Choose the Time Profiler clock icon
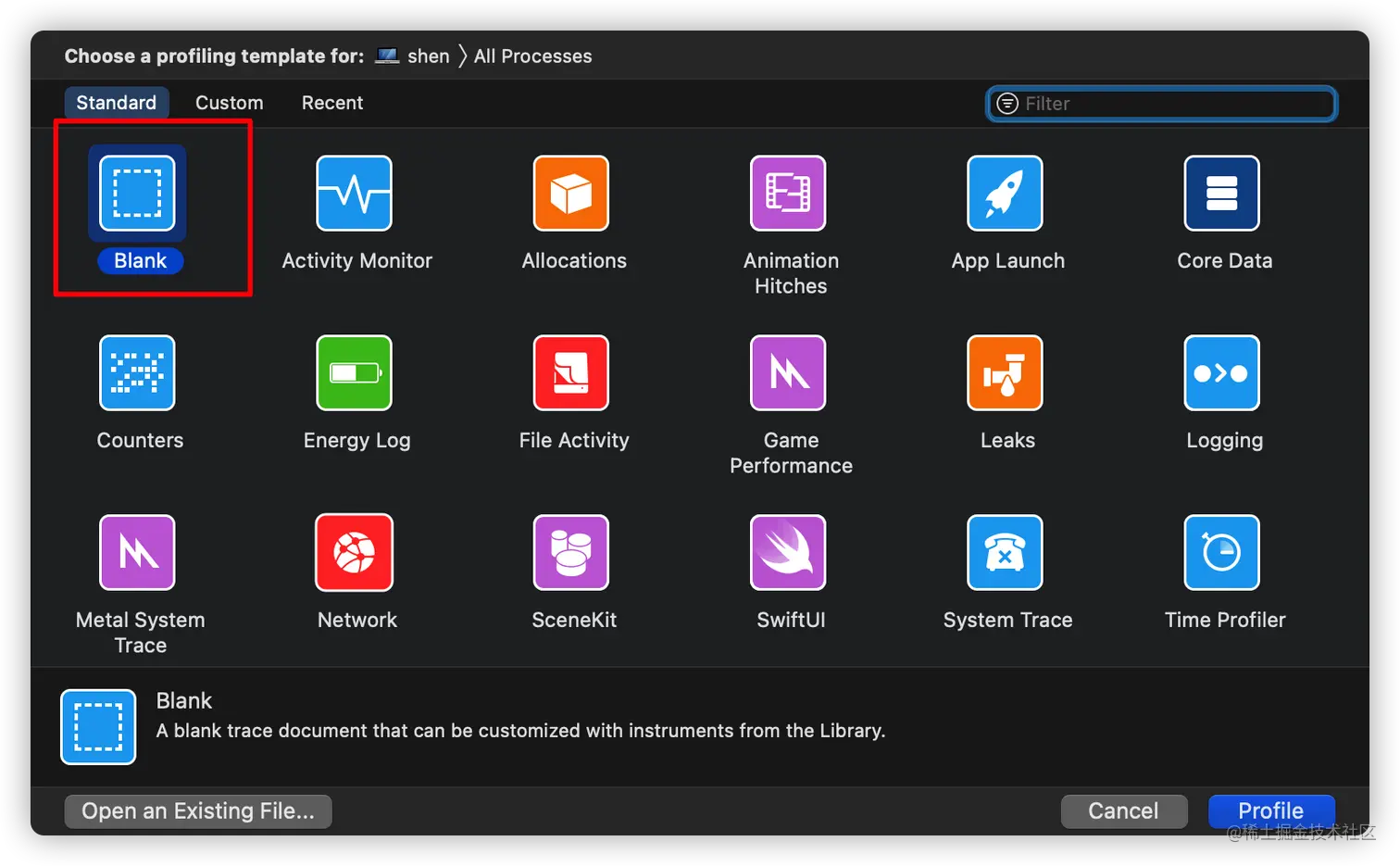The image size is (1400, 866). click(1221, 552)
